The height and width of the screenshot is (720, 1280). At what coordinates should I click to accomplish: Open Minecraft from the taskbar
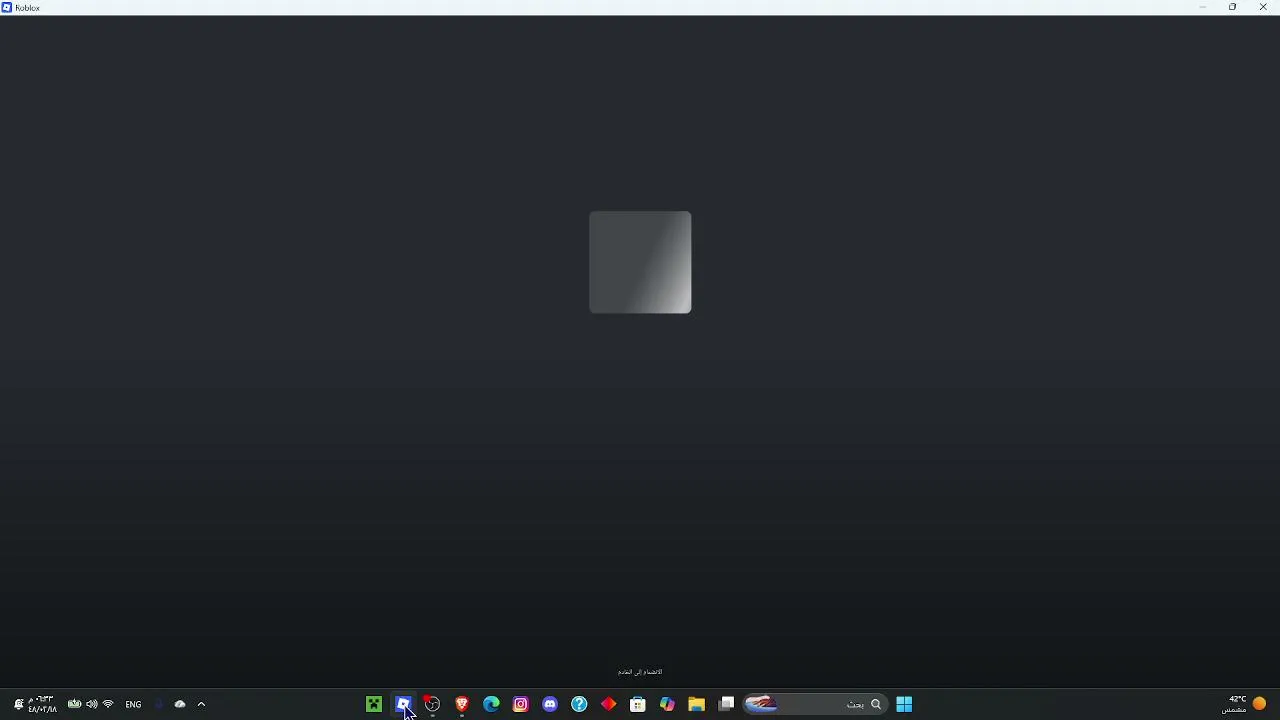[x=374, y=704]
